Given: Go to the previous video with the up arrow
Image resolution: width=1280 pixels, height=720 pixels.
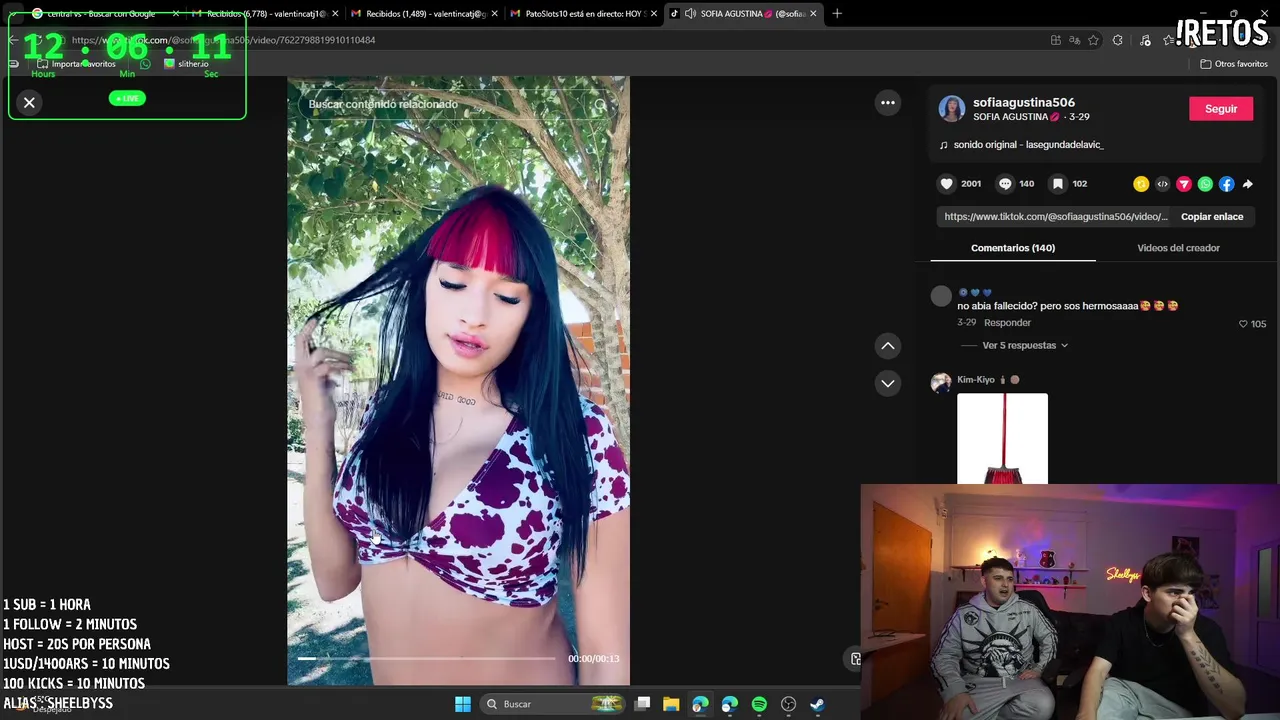Looking at the screenshot, I should [887, 346].
